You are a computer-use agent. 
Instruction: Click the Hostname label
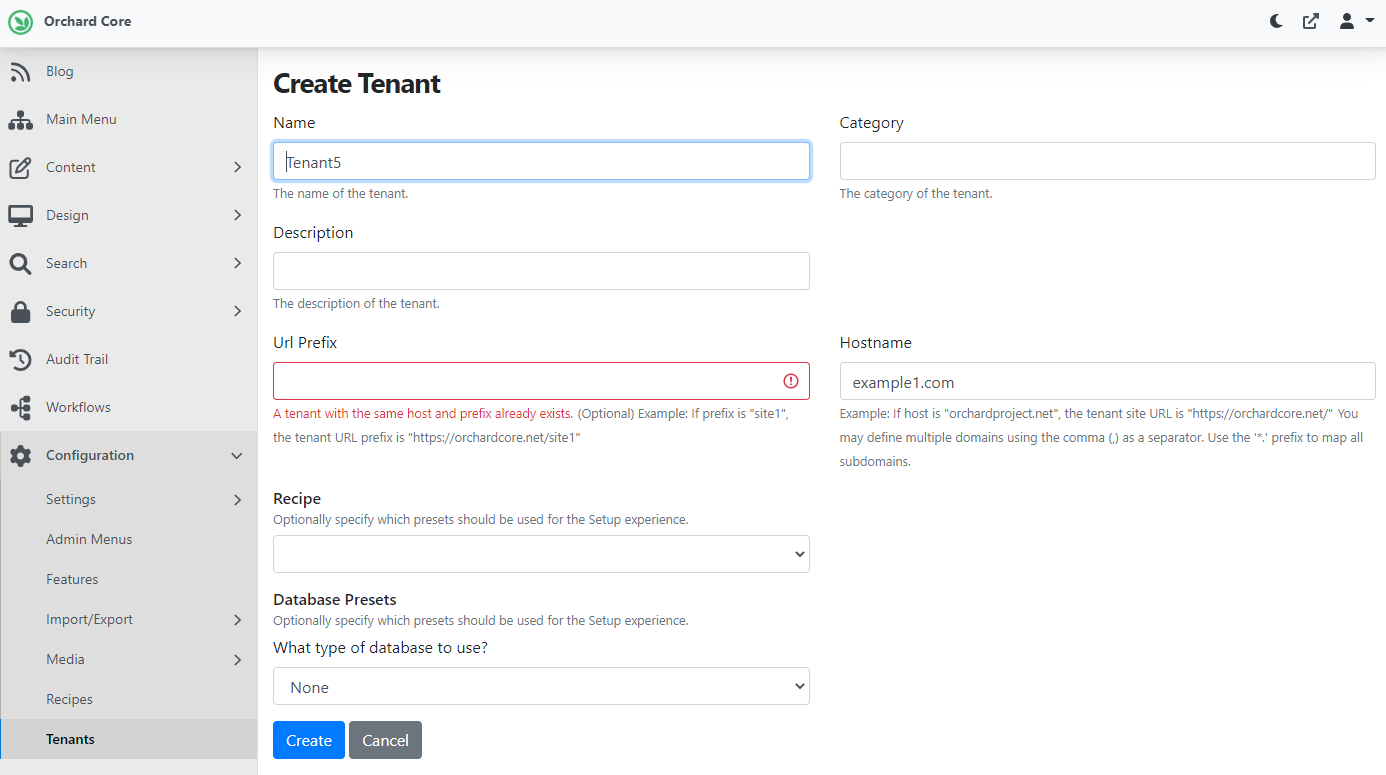(x=876, y=342)
